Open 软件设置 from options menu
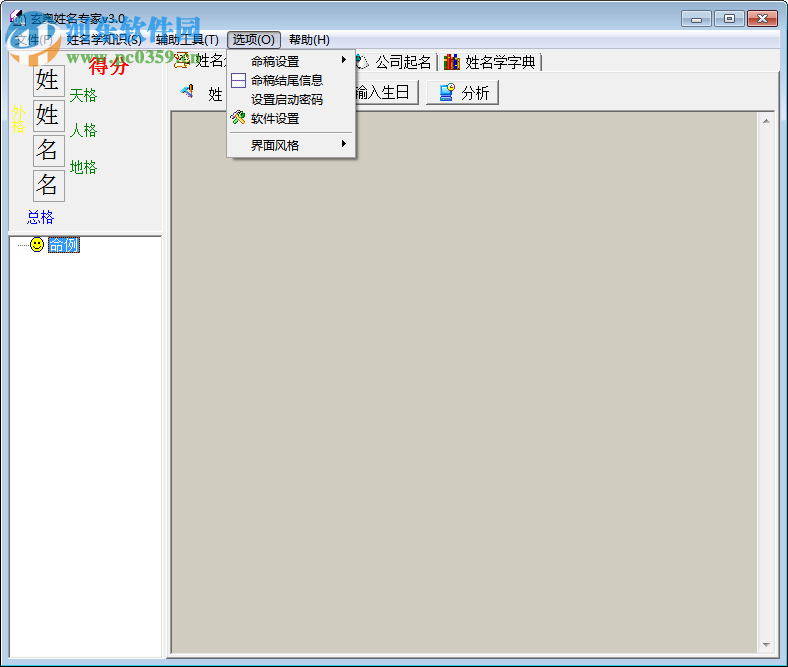 [x=291, y=119]
